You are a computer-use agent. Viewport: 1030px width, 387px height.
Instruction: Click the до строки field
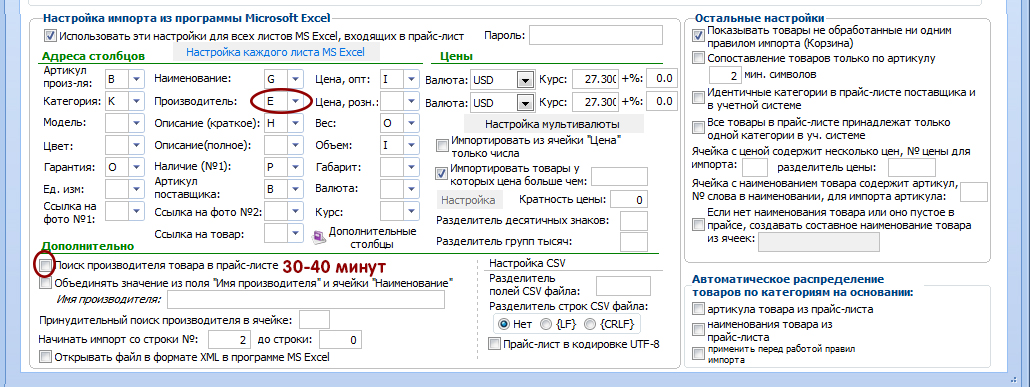tap(340, 340)
